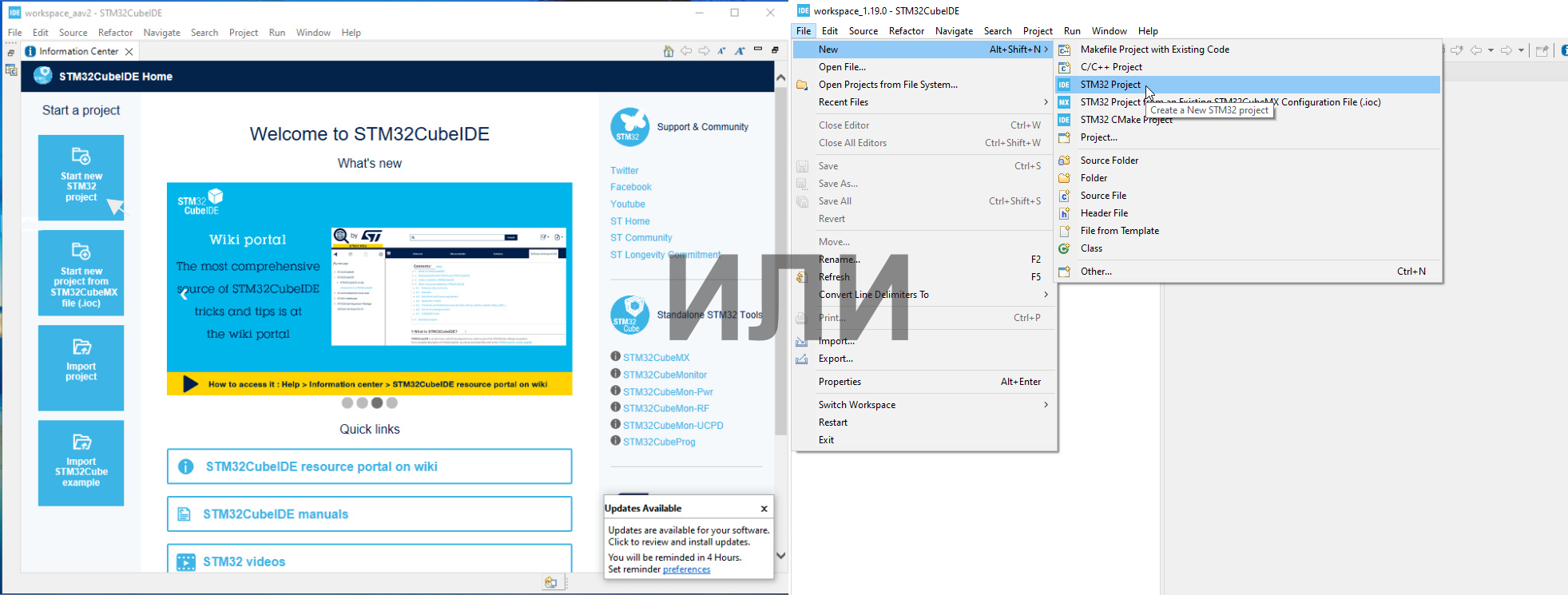Choose Makefile Project with Existing Code
Viewport: 1568px width, 595px height.
point(1248,50)
